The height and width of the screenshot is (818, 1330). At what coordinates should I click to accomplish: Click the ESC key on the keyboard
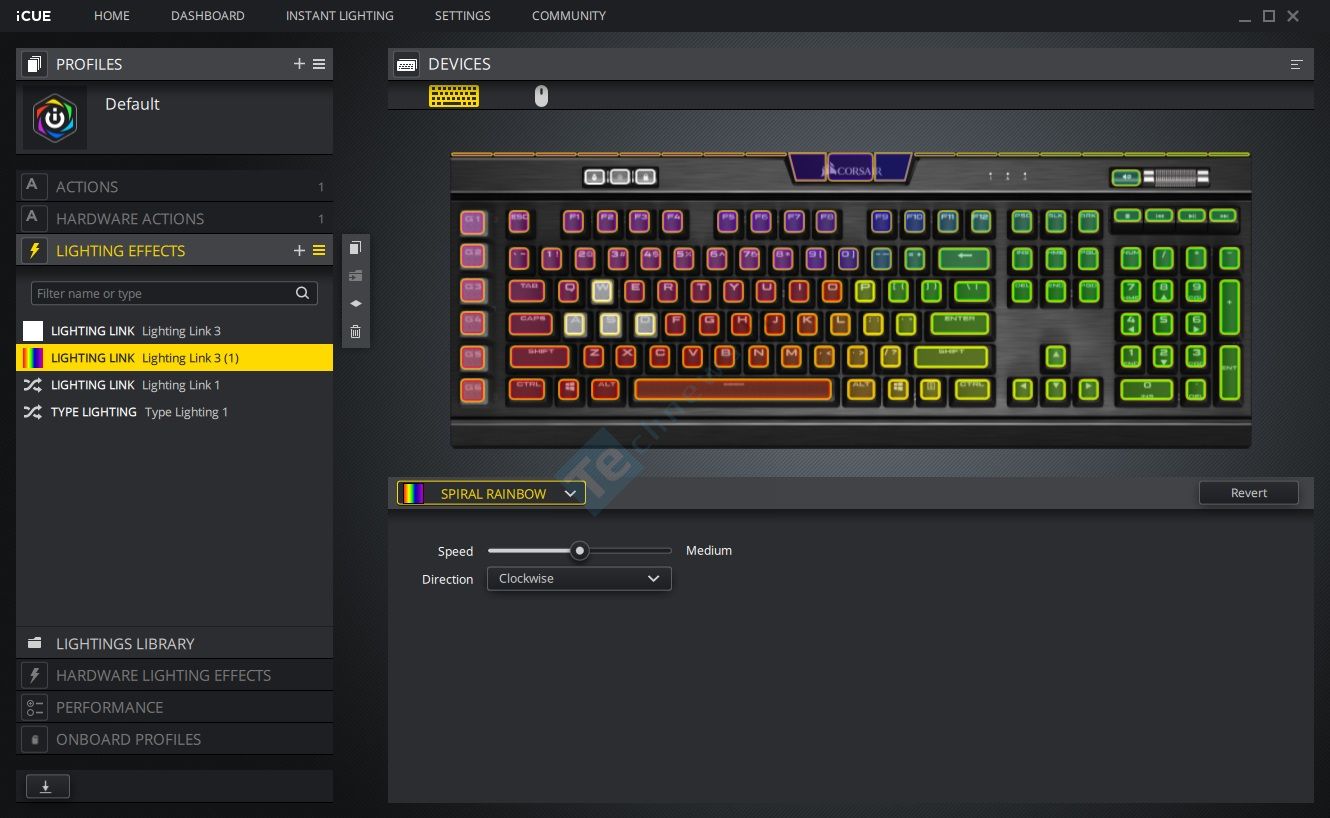(519, 221)
